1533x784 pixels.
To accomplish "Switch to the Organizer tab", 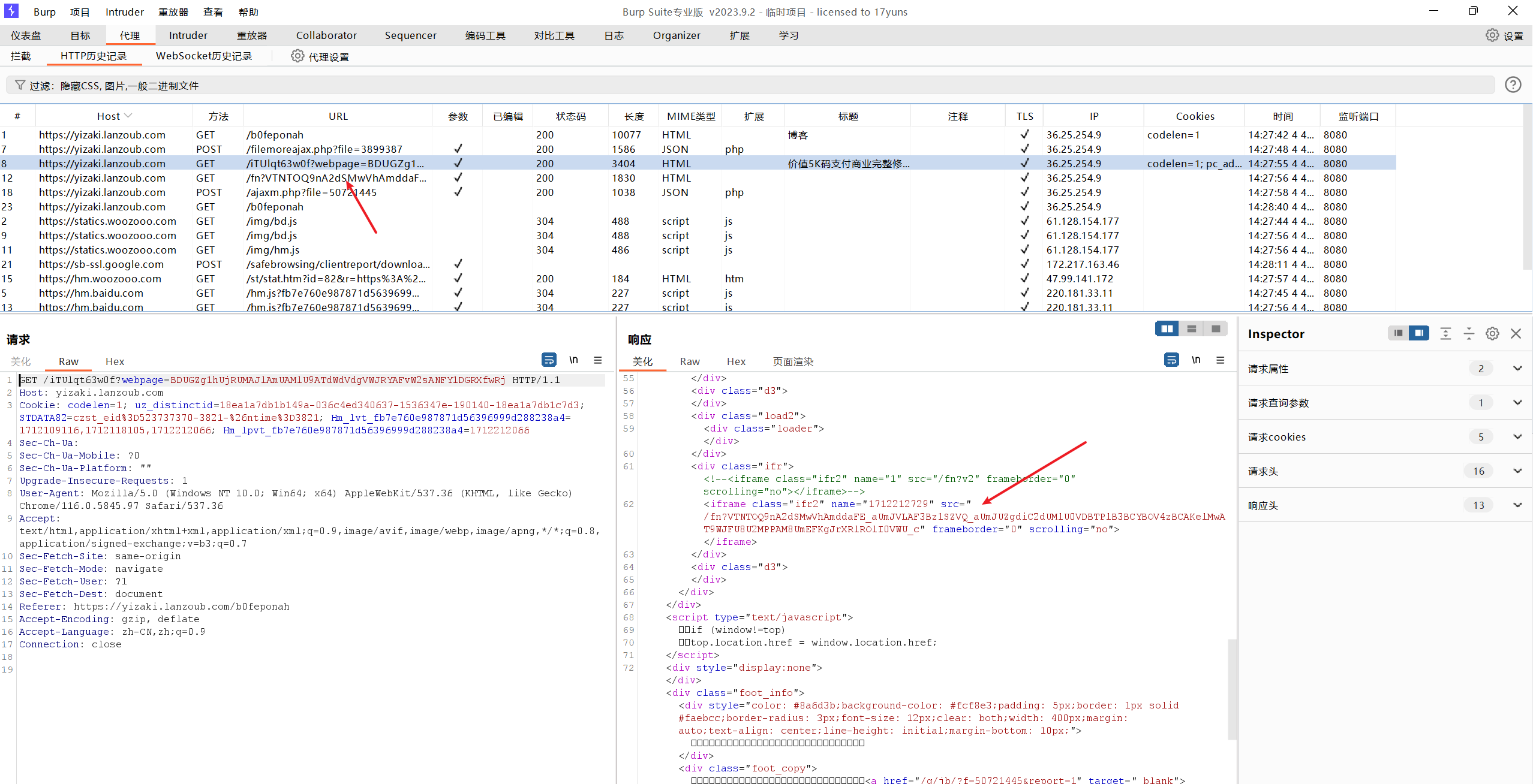I will click(x=677, y=35).
